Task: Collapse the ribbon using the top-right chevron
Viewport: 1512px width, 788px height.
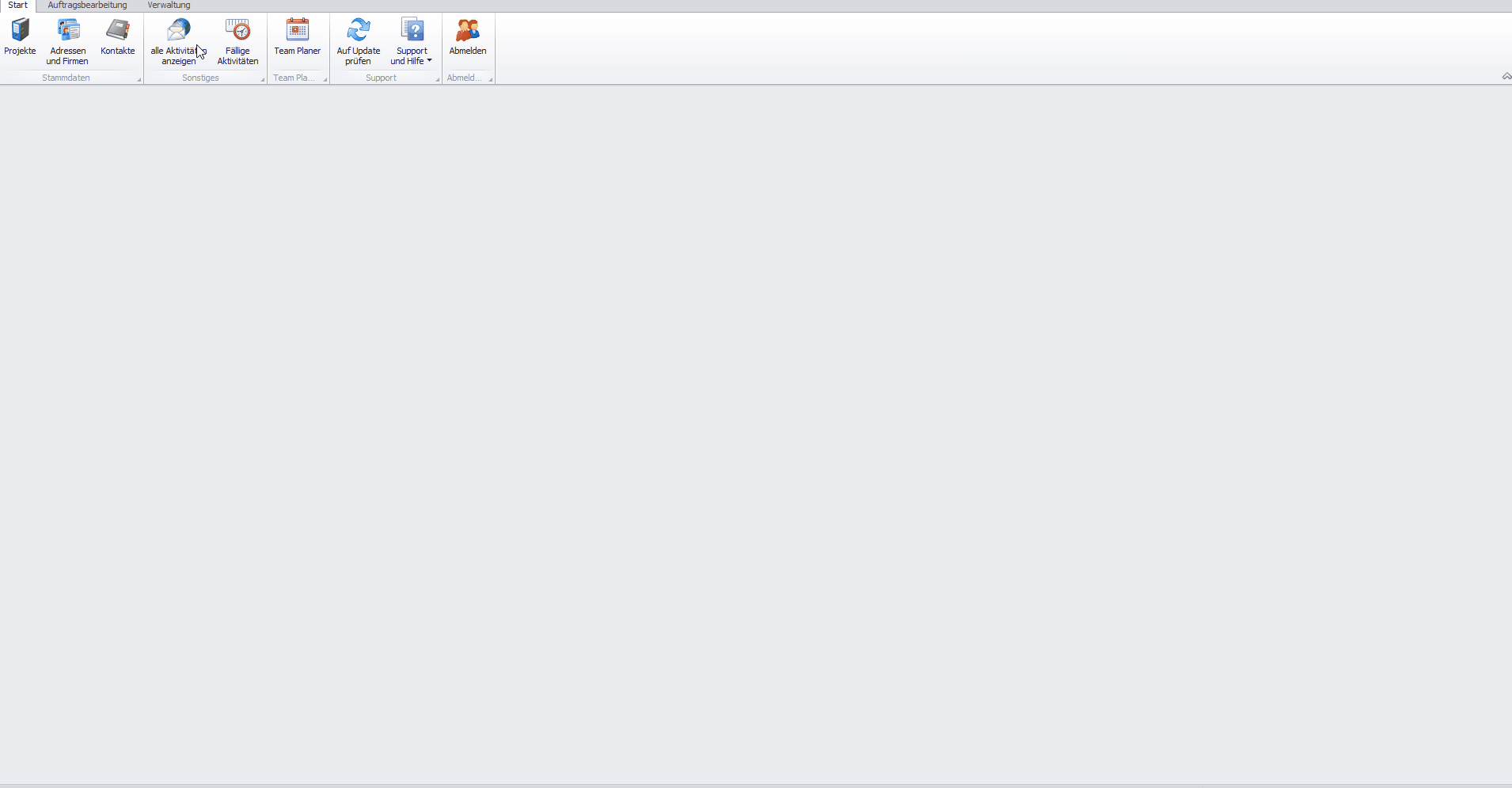Action: tap(1506, 77)
